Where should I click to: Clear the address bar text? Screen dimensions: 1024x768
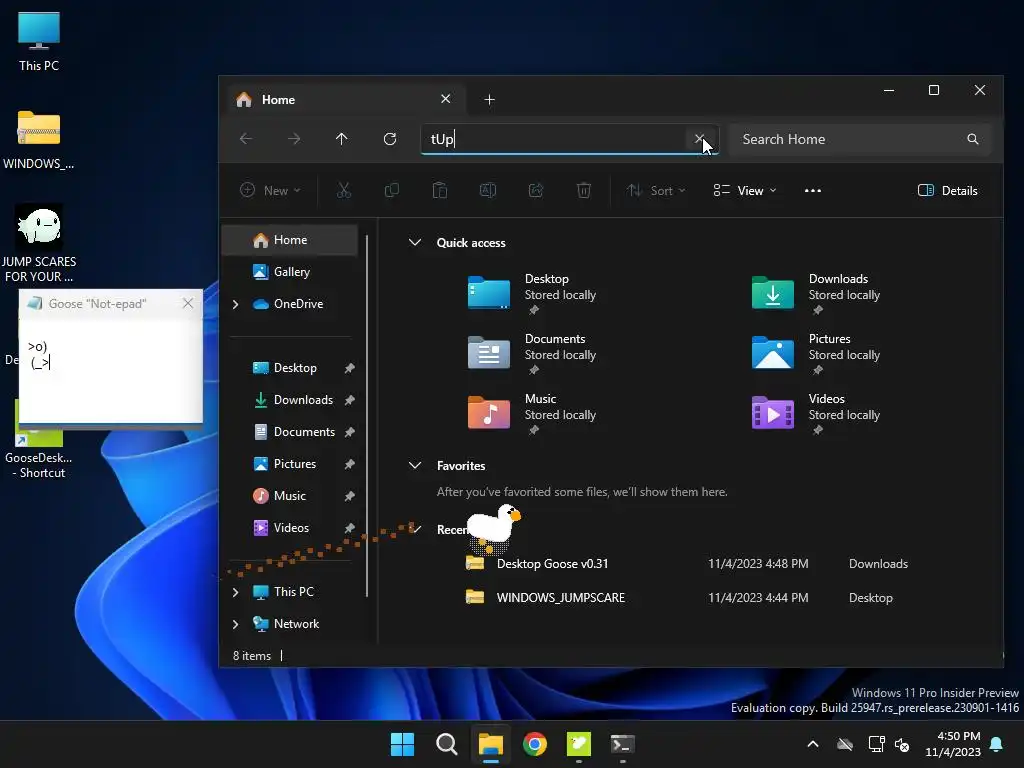coord(699,138)
